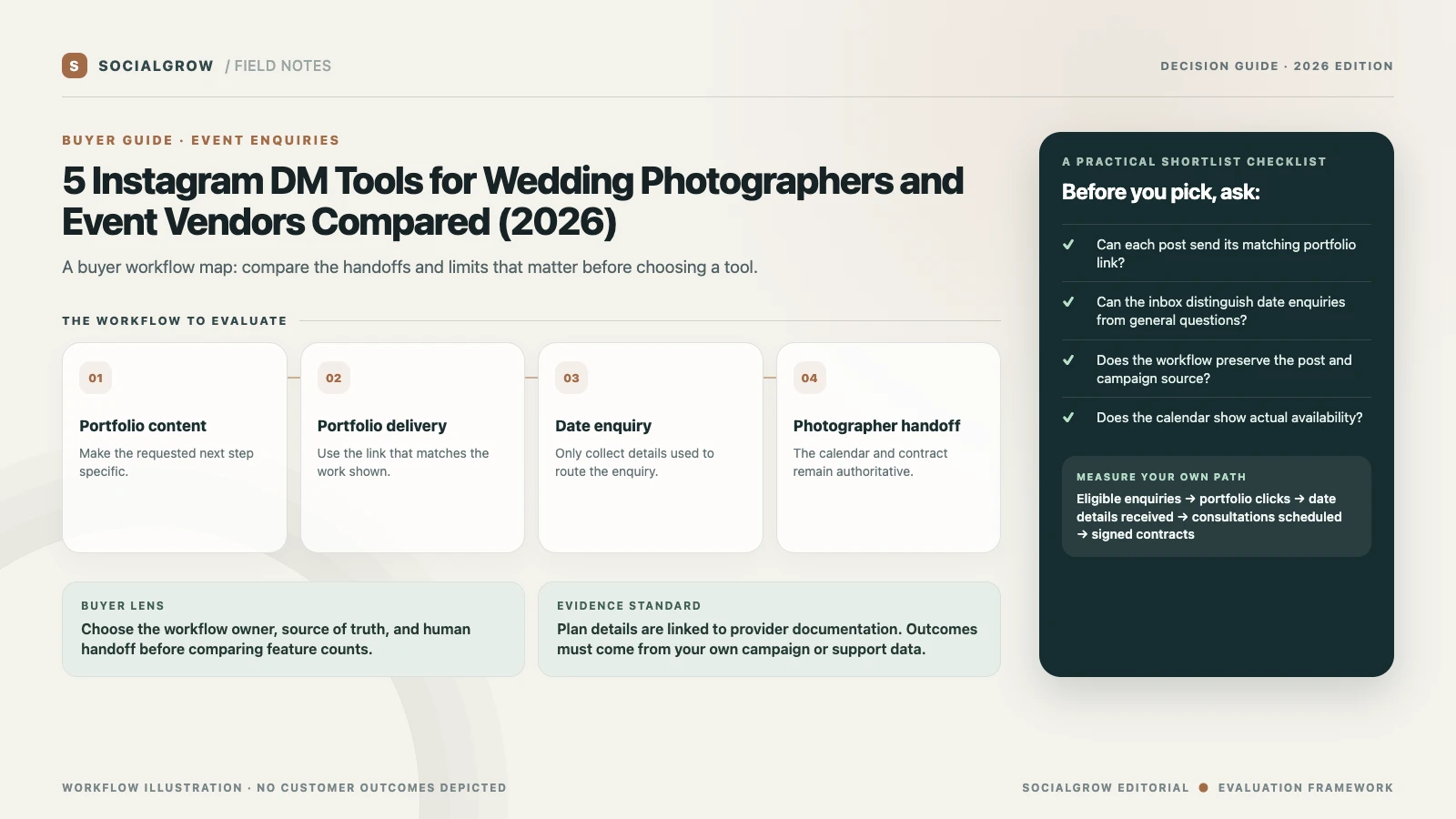Screen dimensions: 1456x819
Task: Select the Buyer Guide Event Enquiries tag
Action: click(201, 140)
